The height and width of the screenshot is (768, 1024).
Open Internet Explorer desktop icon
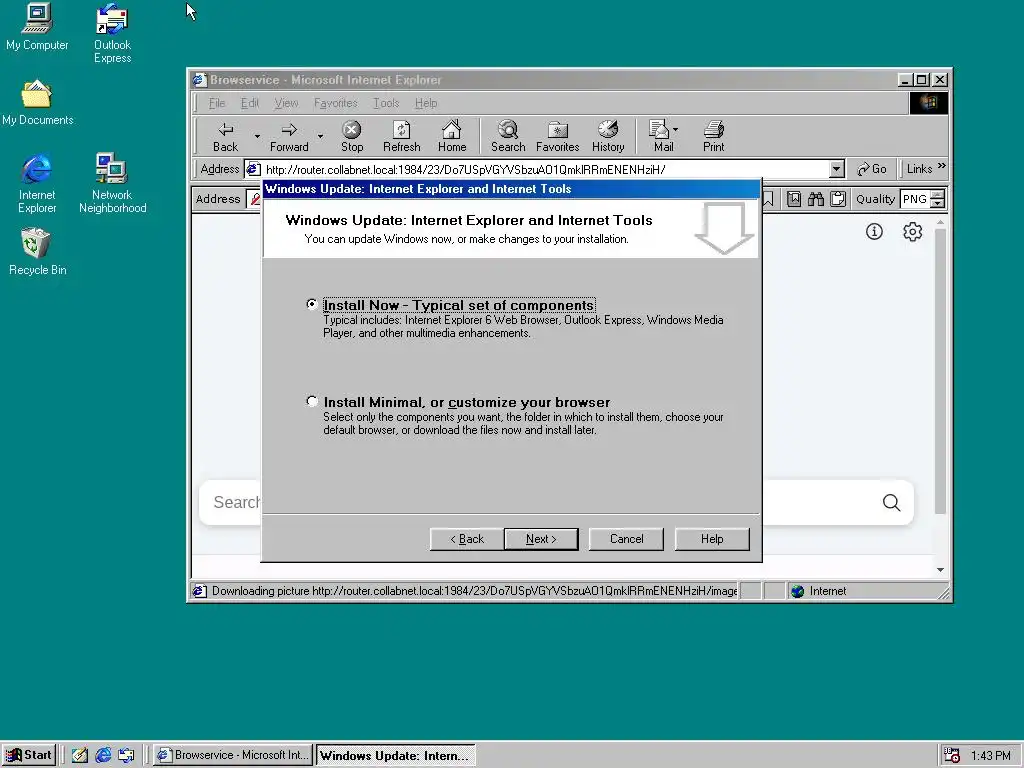[x=37, y=184]
